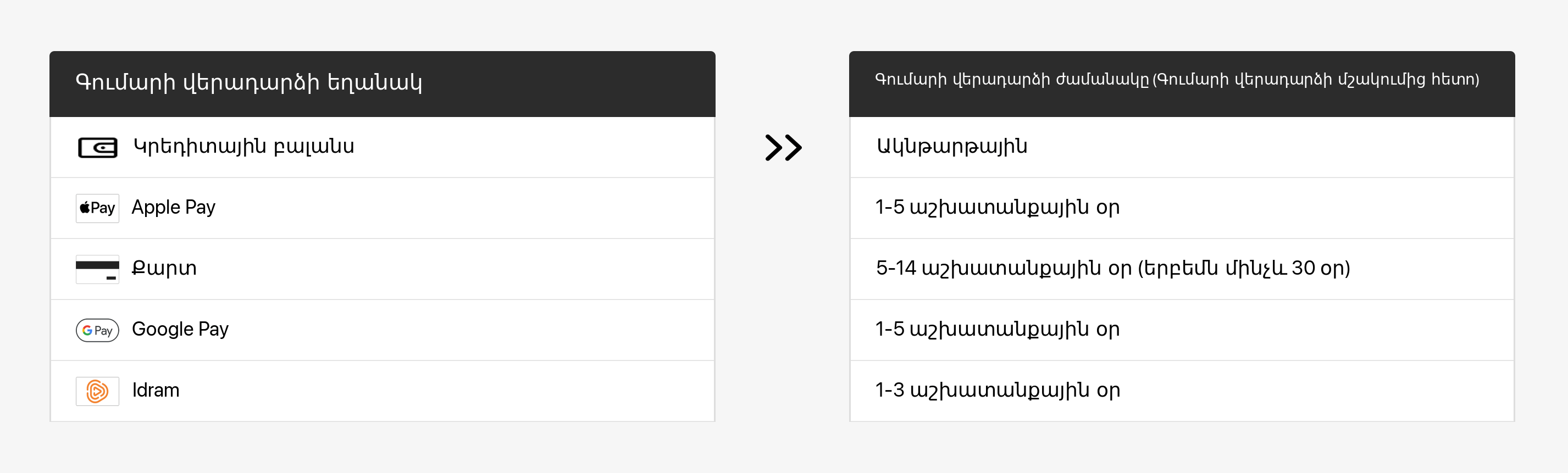This screenshot has width=1568, height=473.
Task: Click the (երբեմն մինչև 30 օր) note
Action: 1244,269
